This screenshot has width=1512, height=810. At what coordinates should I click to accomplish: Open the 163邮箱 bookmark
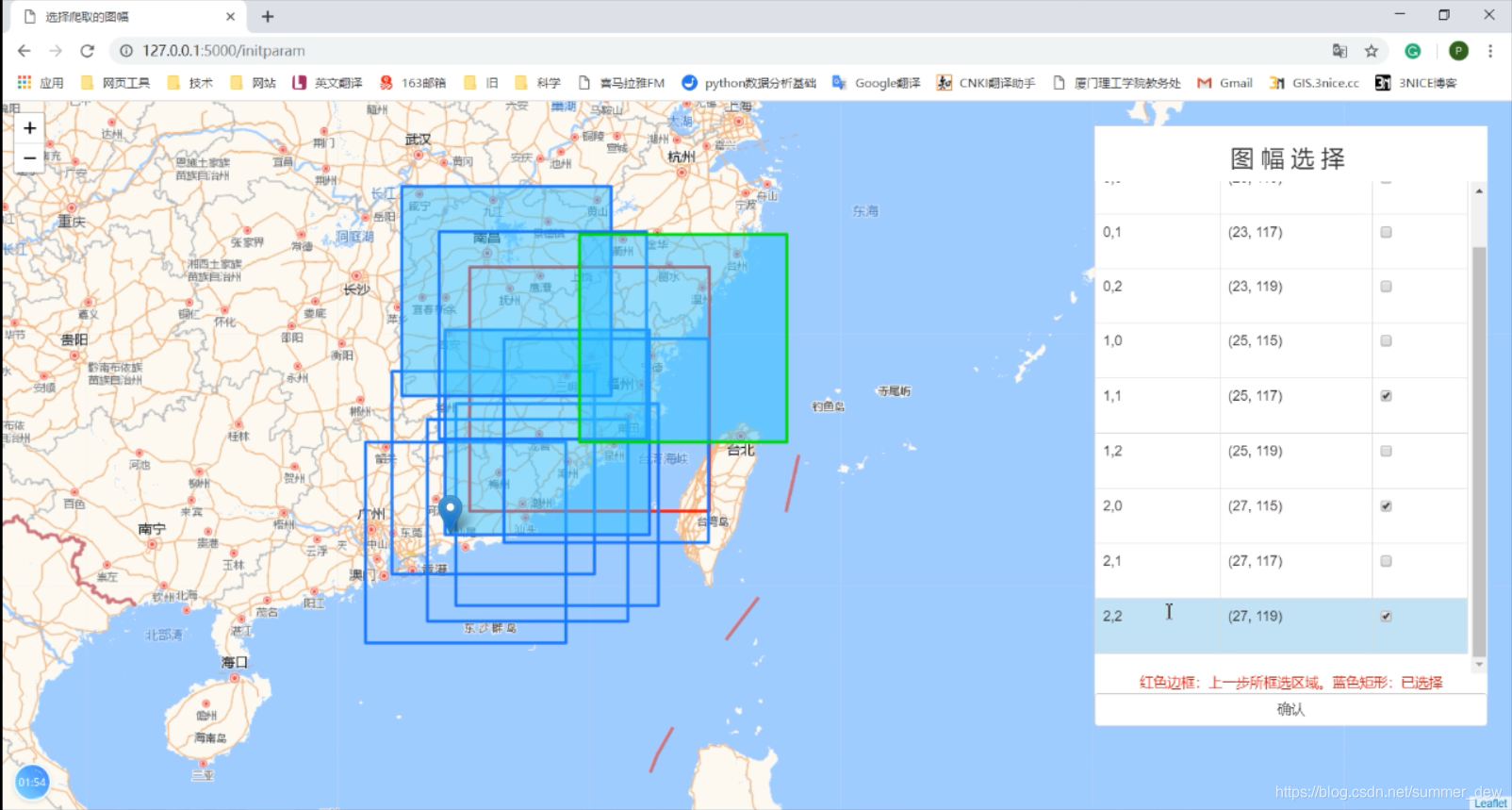click(413, 83)
